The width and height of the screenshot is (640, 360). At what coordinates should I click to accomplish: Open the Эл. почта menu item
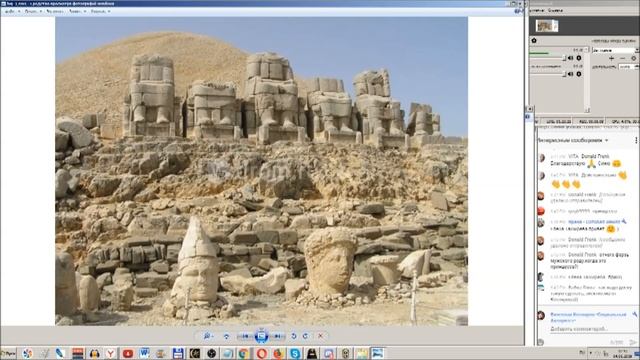55,11
